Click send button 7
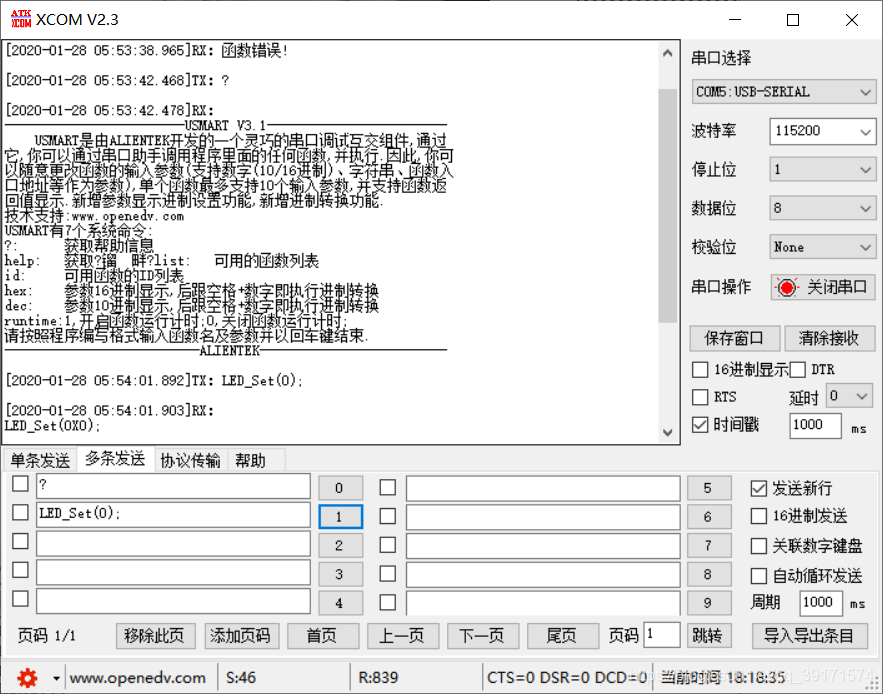883x694 pixels. pyautogui.click(x=709, y=545)
